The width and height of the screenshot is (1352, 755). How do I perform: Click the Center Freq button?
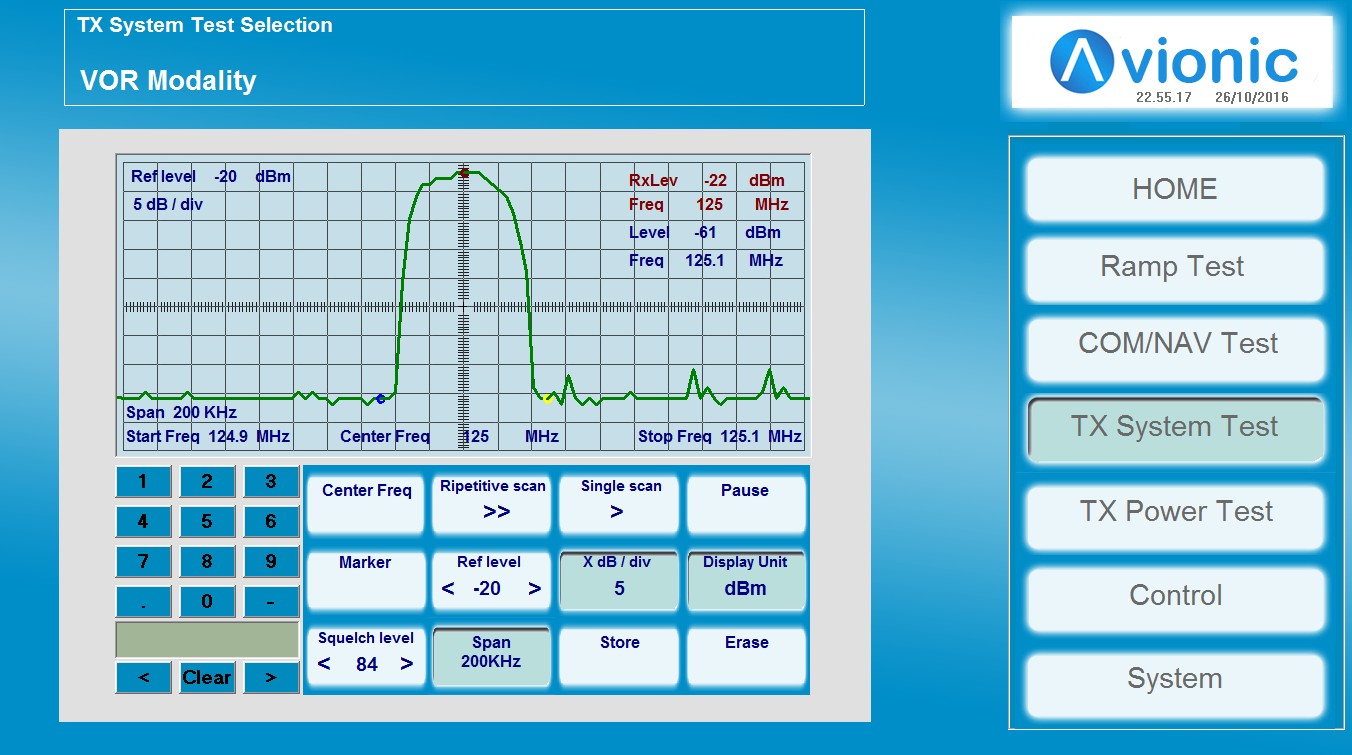tap(366, 503)
